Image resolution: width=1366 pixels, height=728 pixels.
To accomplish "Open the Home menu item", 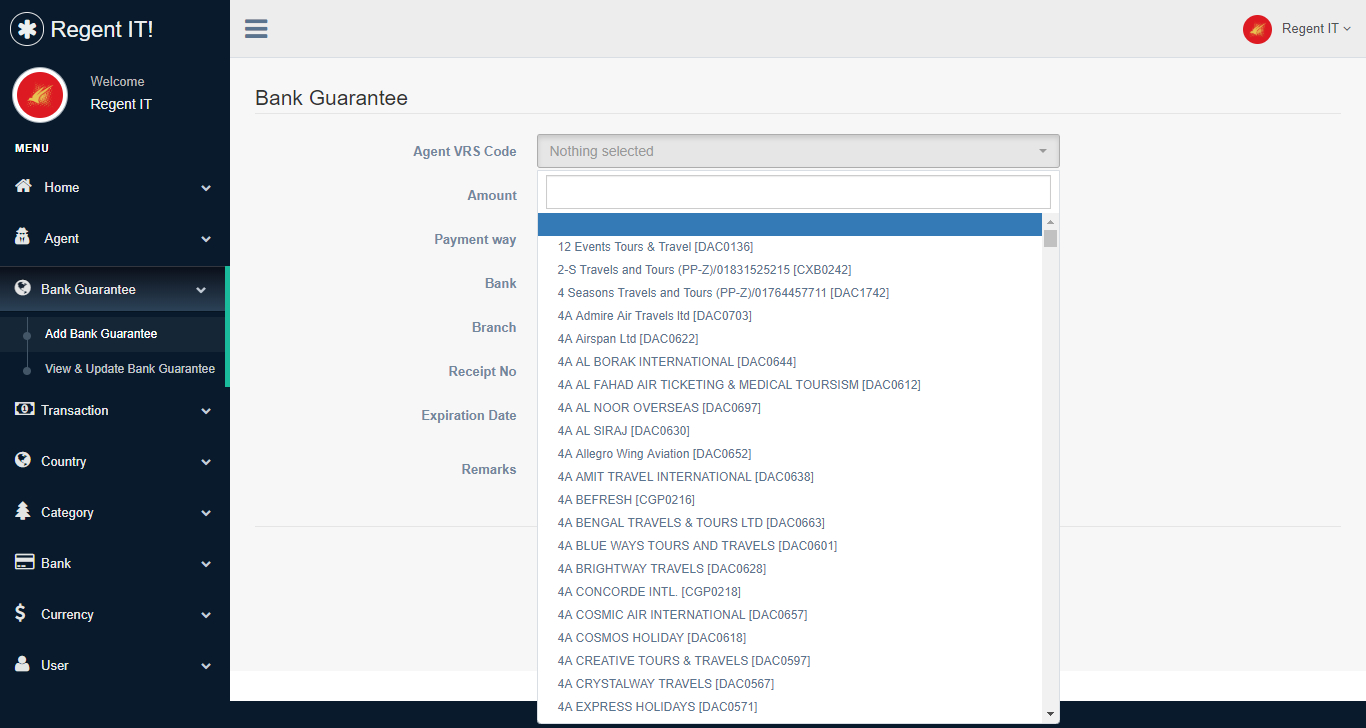I will coord(115,187).
